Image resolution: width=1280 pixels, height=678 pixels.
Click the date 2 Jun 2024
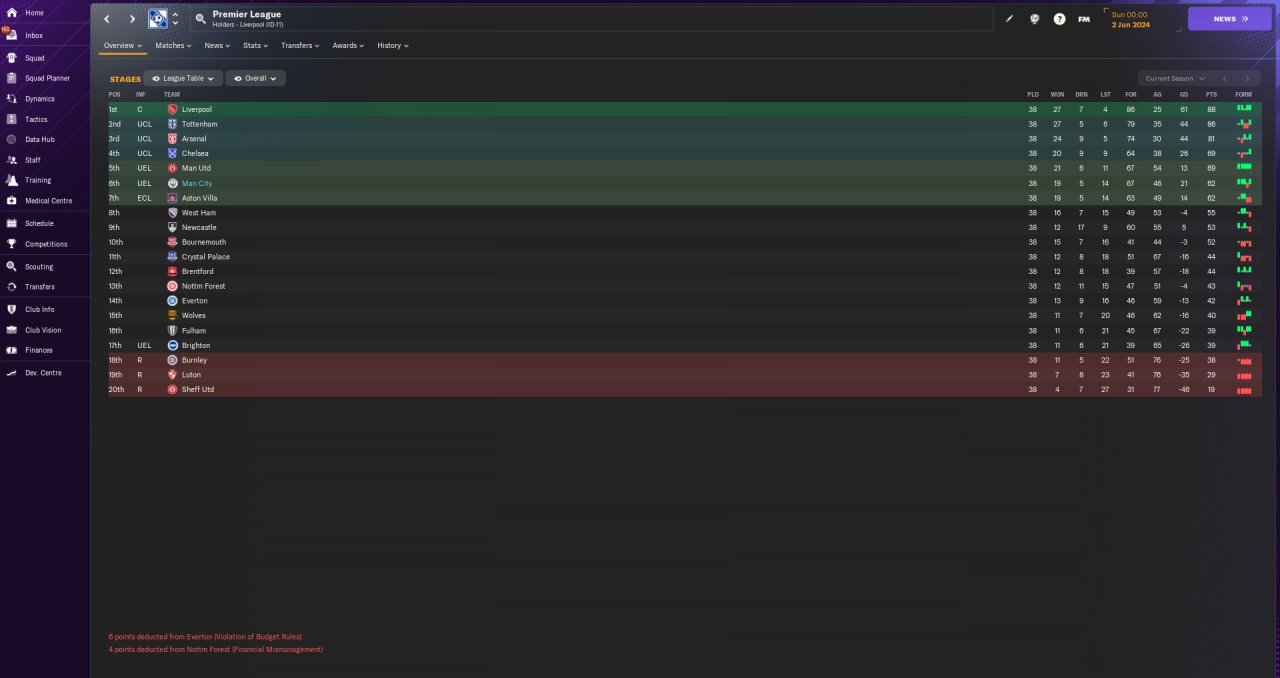[x=1131, y=25]
